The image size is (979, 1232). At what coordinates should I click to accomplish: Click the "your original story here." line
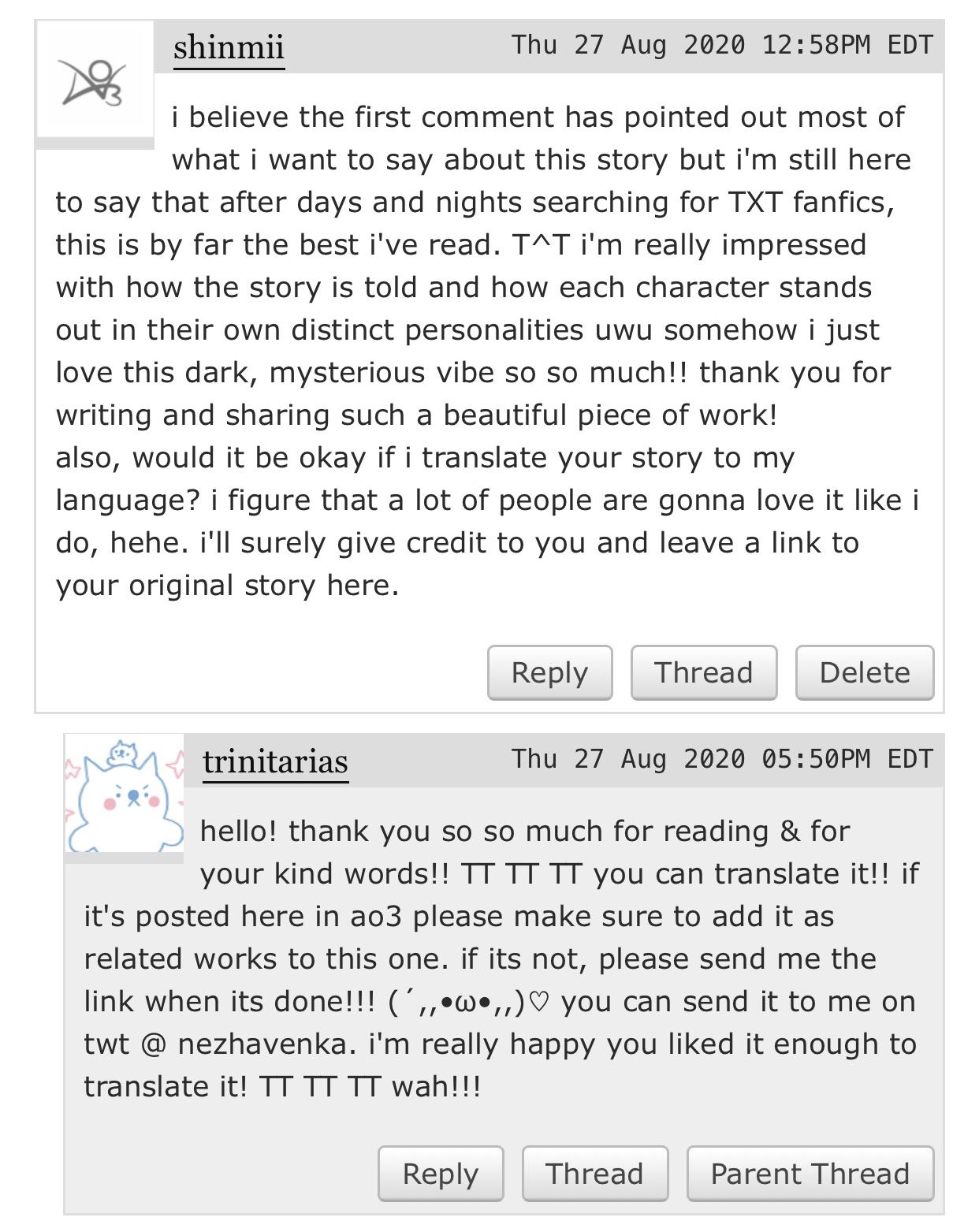coord(227,586)
